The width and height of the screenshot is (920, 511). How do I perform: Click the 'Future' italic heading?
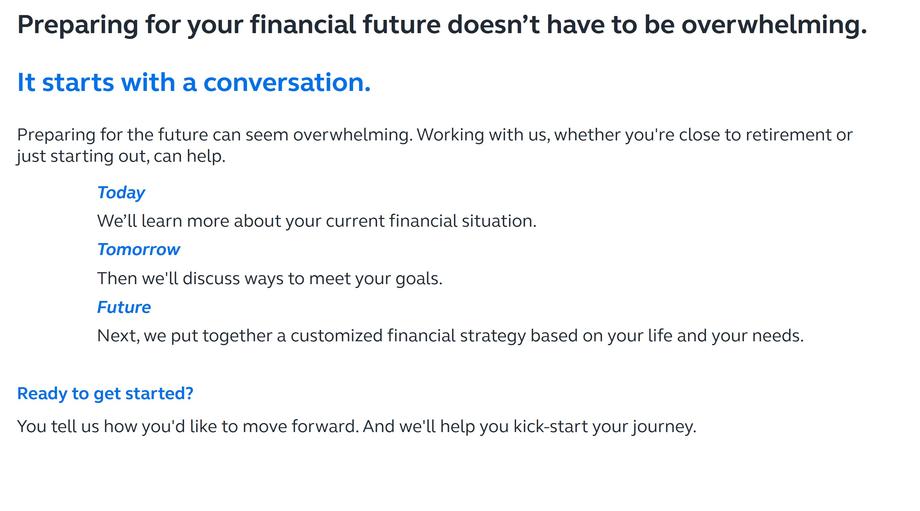[x=124, y=307]
